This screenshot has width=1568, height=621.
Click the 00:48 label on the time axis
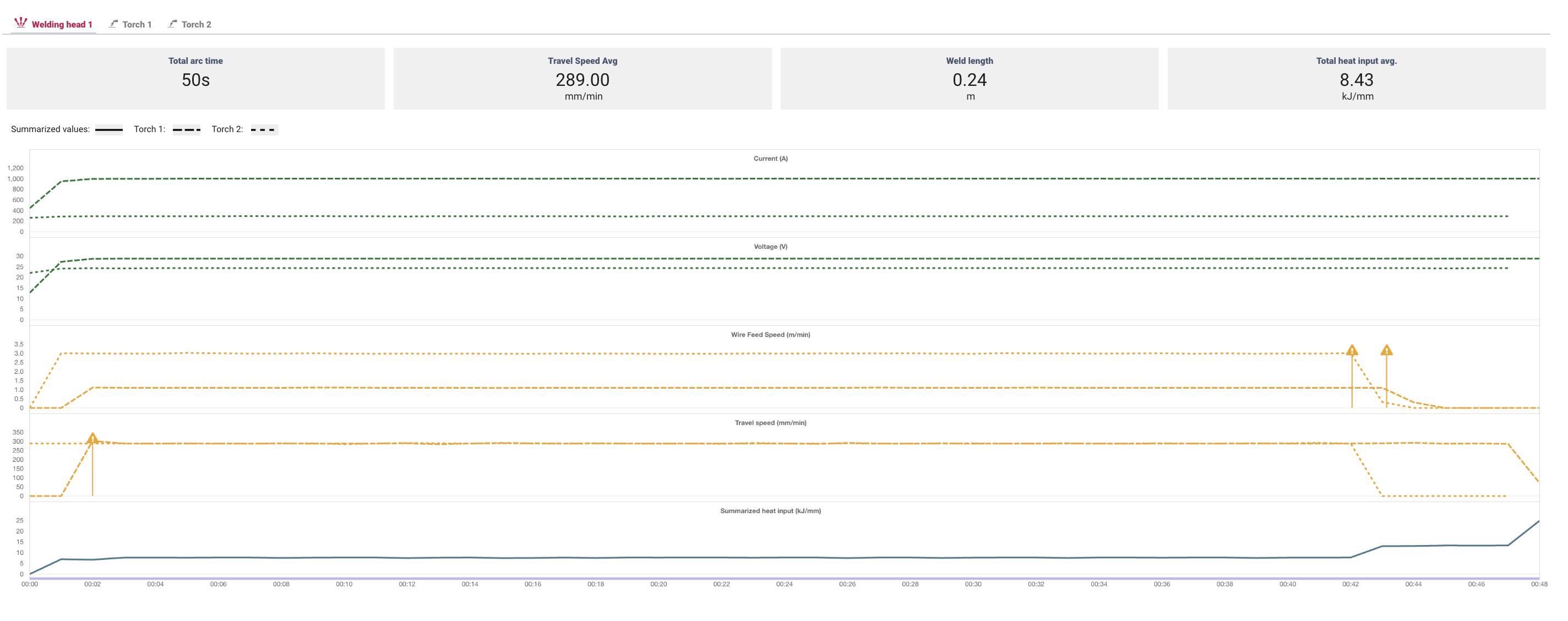(x=1539, y=585)
